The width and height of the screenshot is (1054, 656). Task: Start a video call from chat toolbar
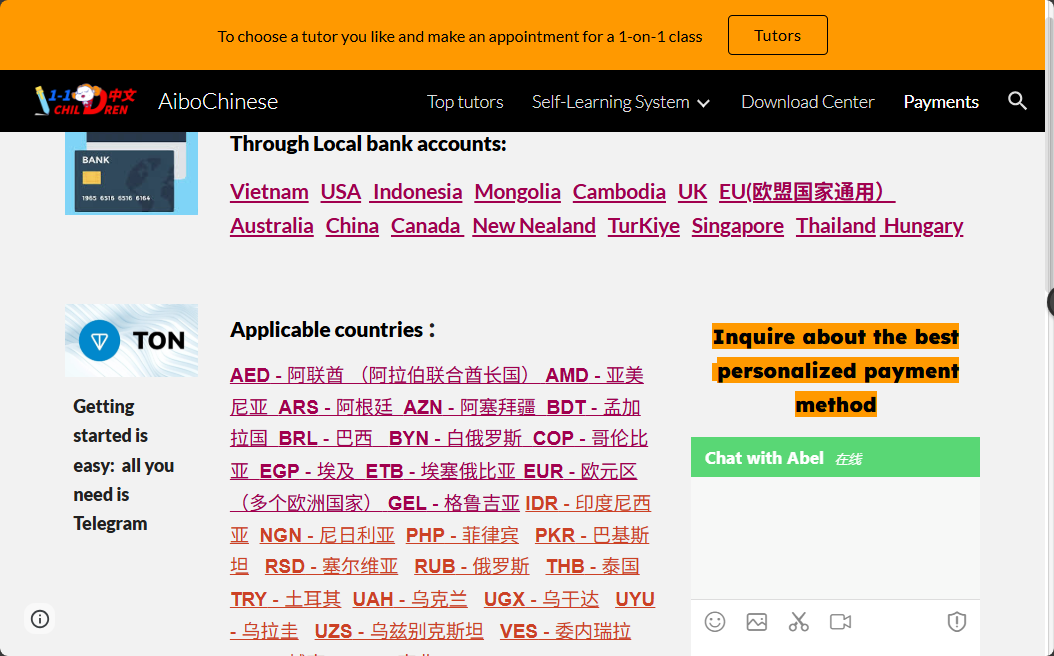pos(840,622)
